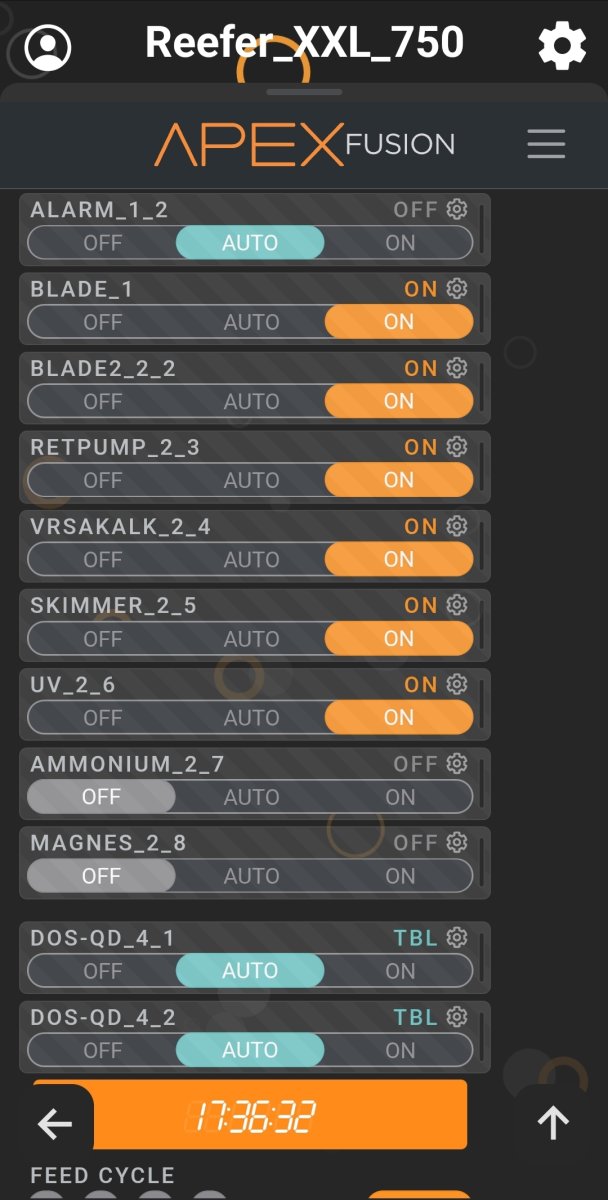The height and width of the screenshot is (1200, 608).
Task: Turn AMMONIUM_2_7 to ON
Action: click(x=399, y=797)
